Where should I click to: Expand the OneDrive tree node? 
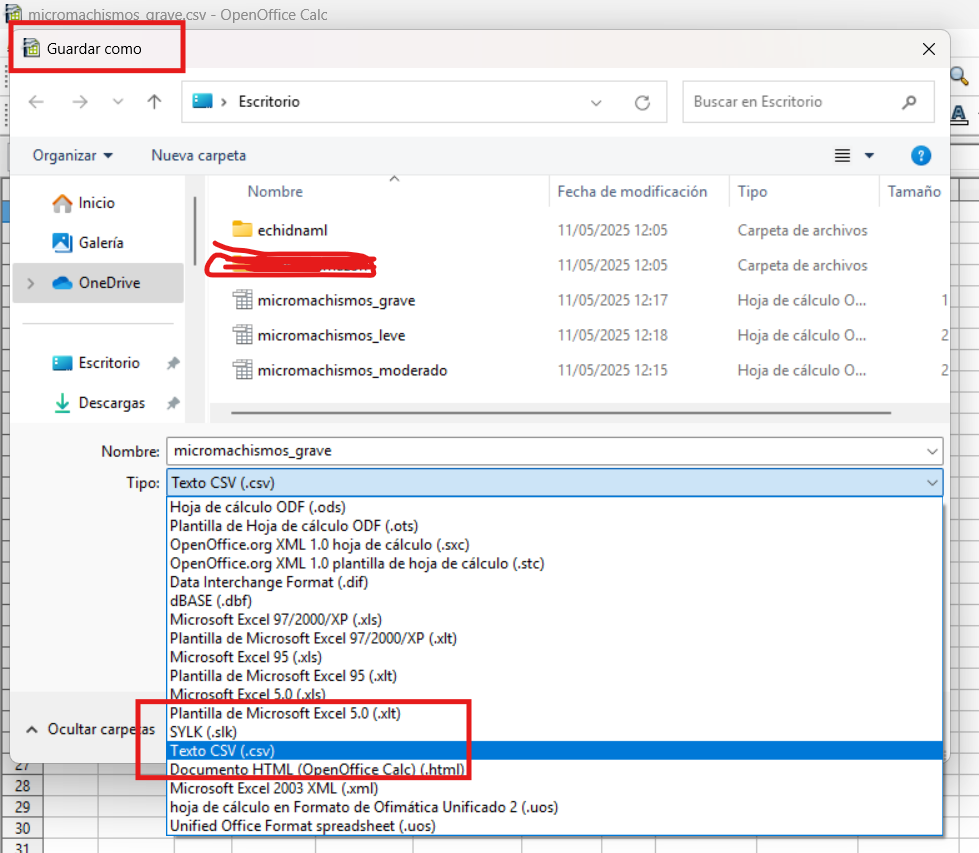pos(31,284)
